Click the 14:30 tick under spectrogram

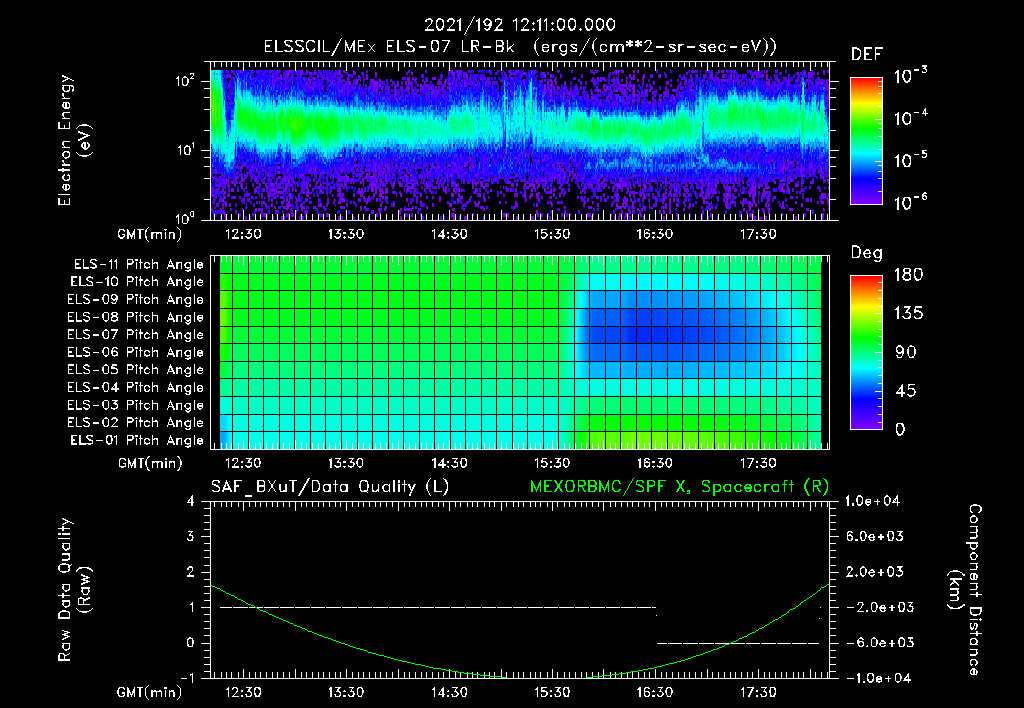click(449, 234)
